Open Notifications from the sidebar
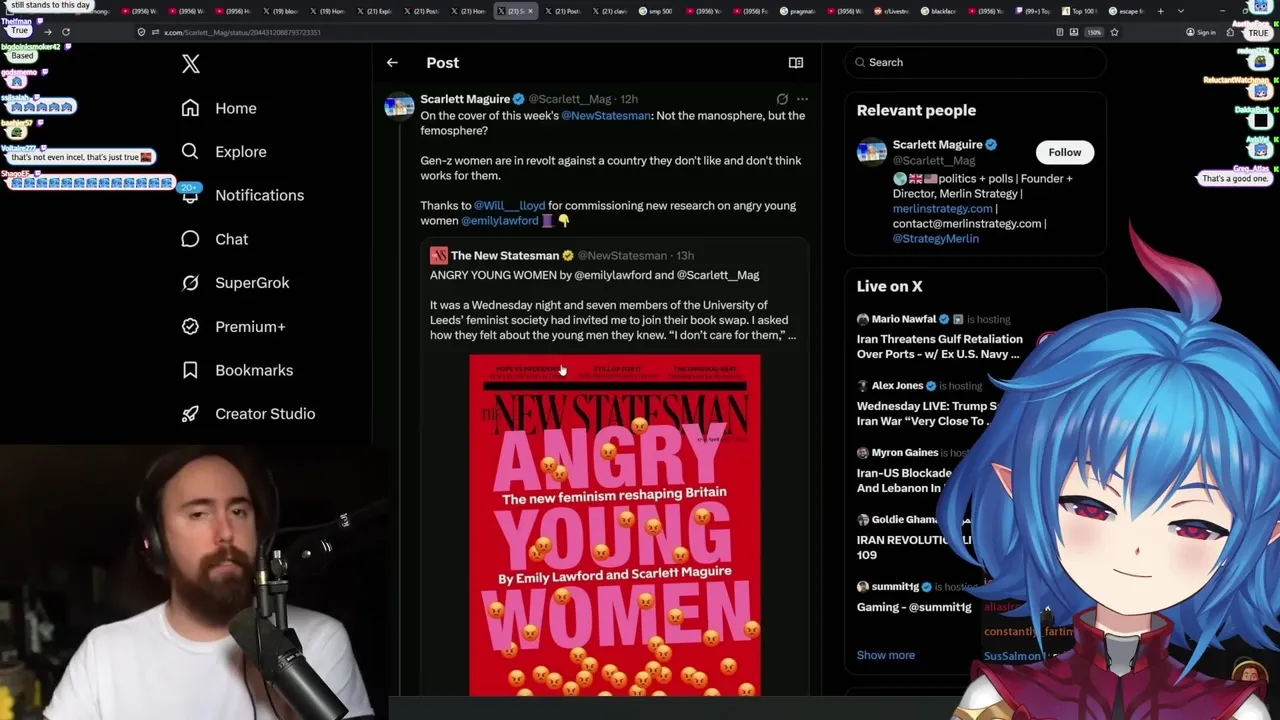 point(243,195)
